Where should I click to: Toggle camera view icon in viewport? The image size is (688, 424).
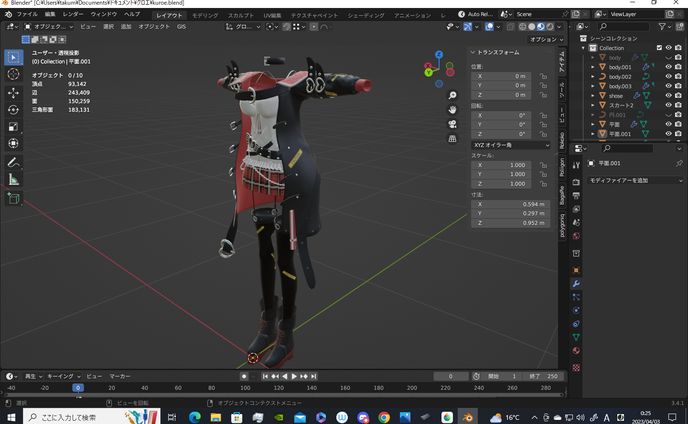coord(452,124)
